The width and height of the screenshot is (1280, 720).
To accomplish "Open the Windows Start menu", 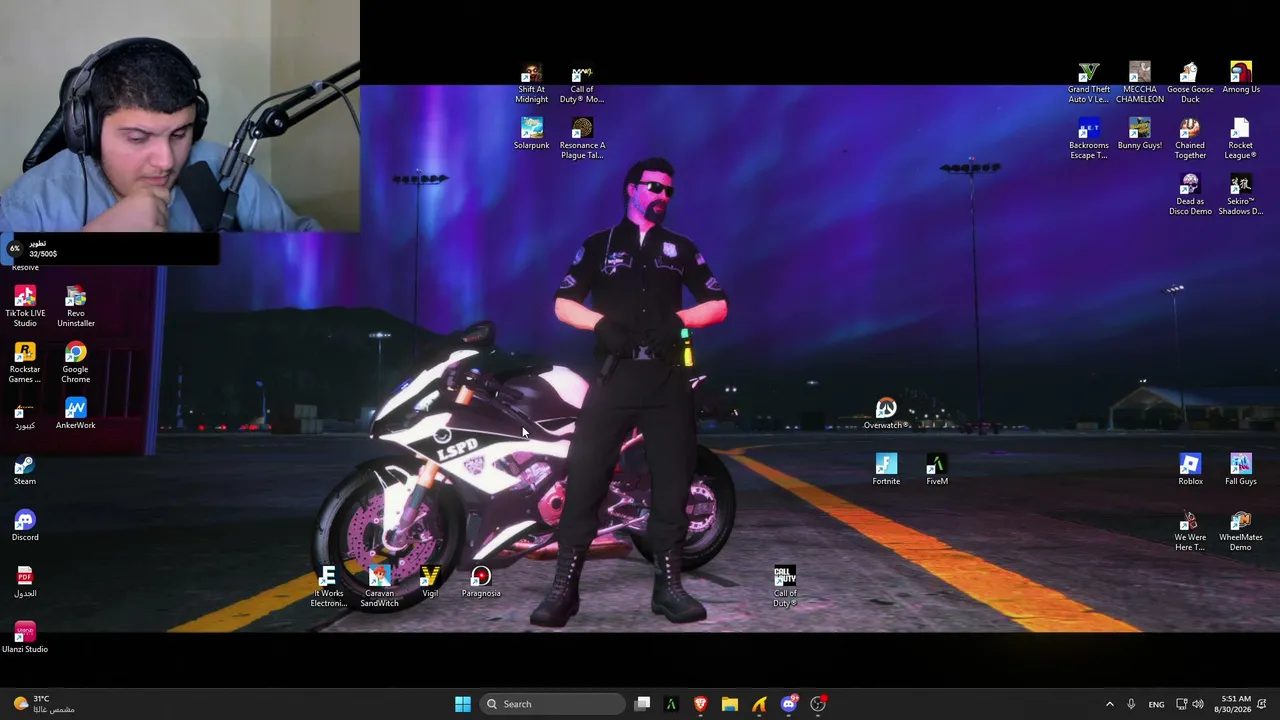I will click(x=462, y=704).
